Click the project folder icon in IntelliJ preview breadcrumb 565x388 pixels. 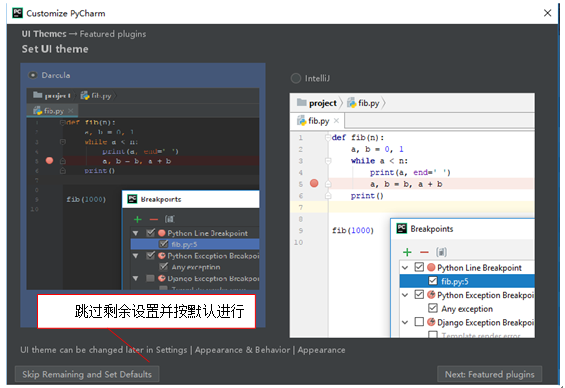(x=302, y=103)
